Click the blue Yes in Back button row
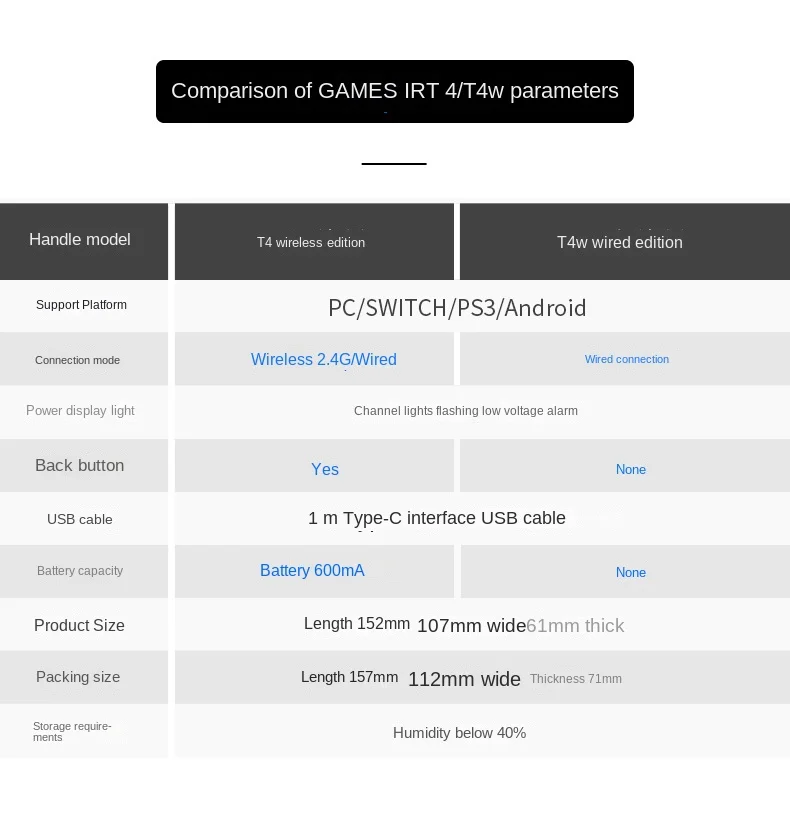 click(x=325, y=469)
